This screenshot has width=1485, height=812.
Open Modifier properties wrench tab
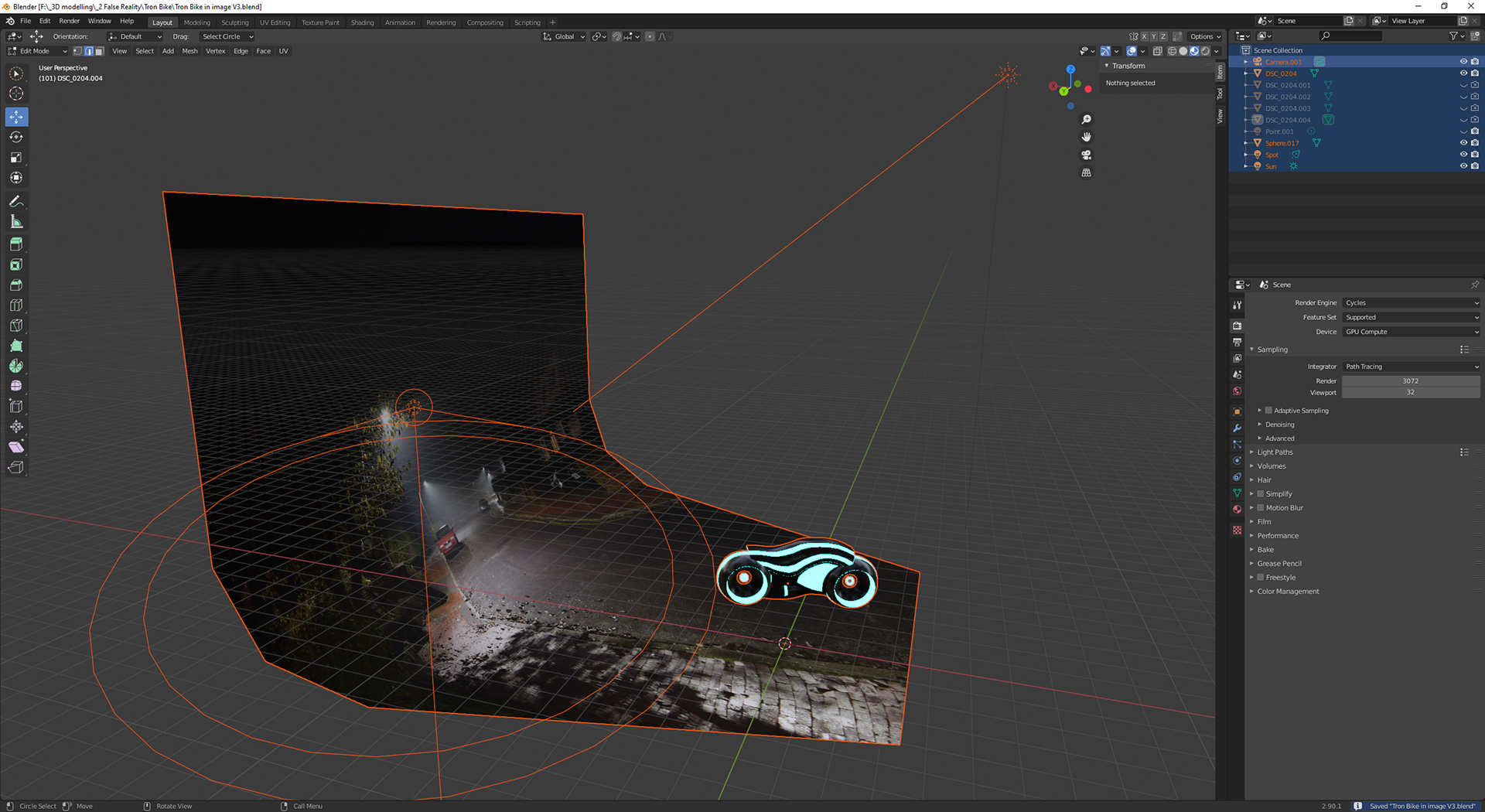1237,428
